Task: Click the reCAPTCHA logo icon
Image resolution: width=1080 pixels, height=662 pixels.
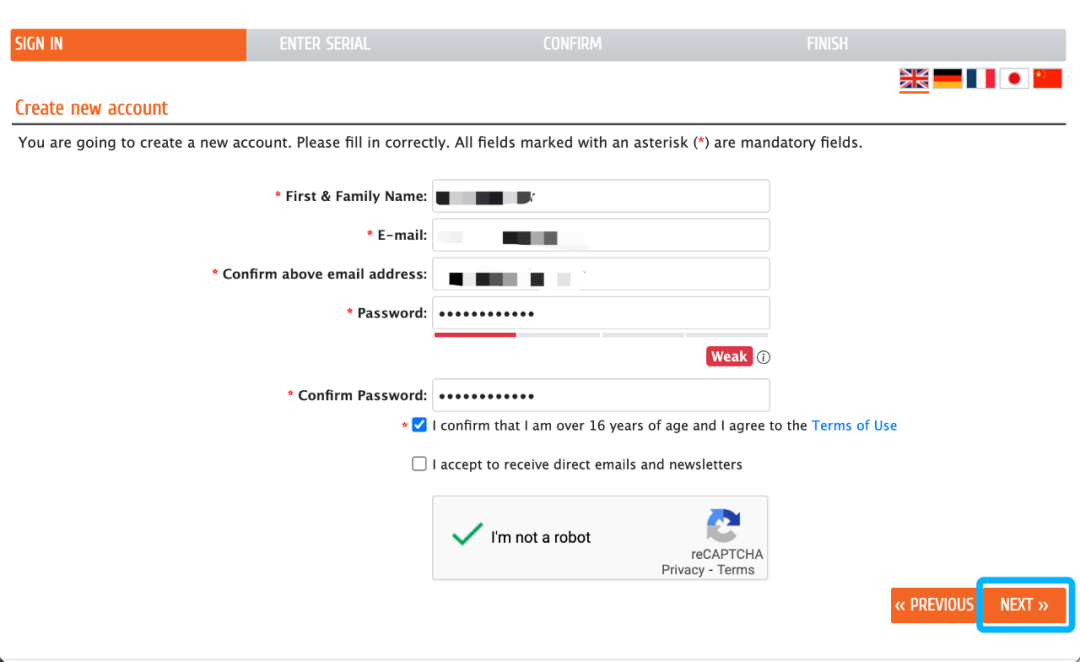Action: [x=723, y=526]
